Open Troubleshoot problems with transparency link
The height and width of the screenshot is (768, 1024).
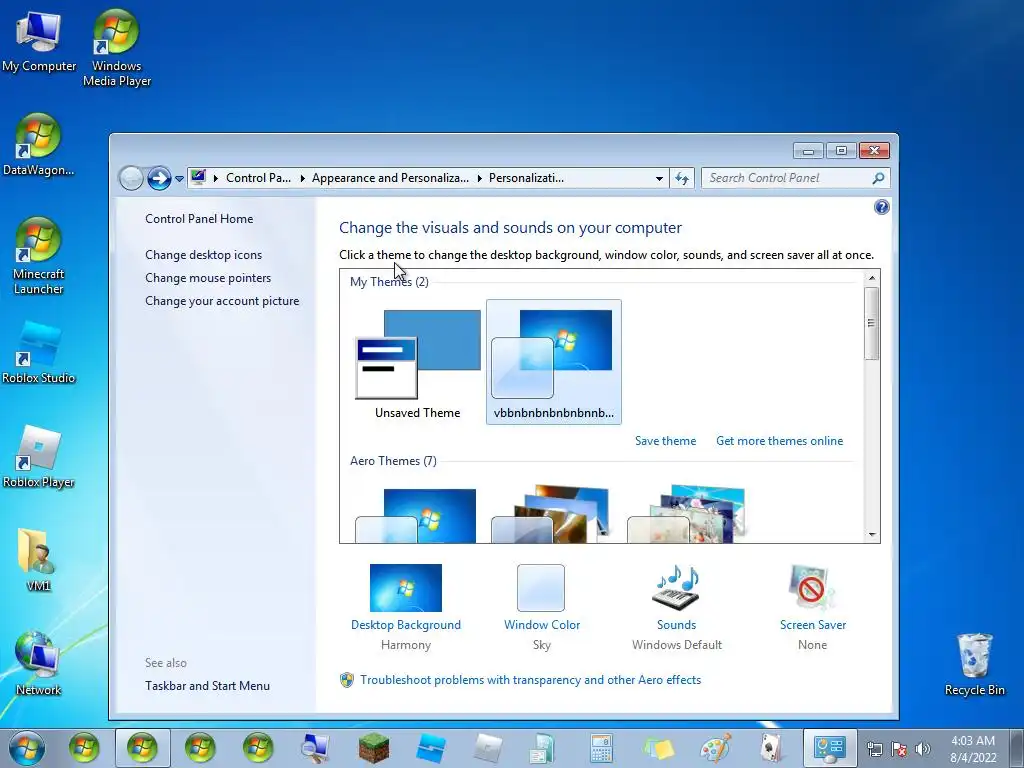tap(530, 680)
